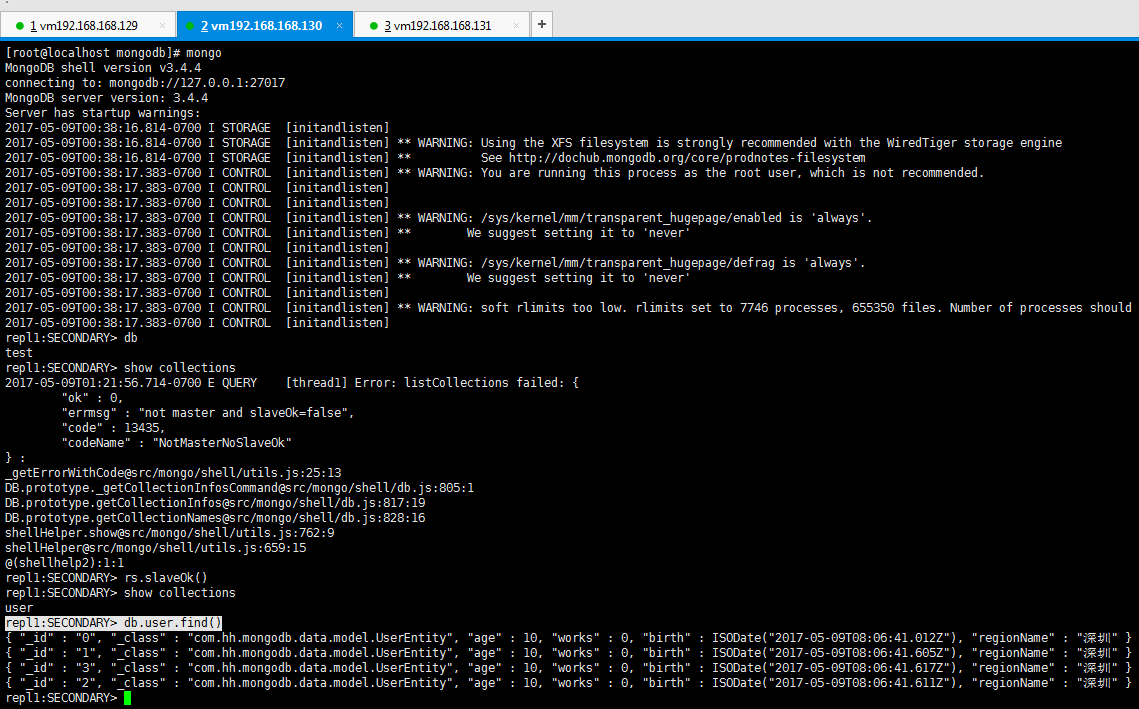This screenshot has width=1139, height=709.
Task: Click the green status dot on tab 1
Action: 20,25
